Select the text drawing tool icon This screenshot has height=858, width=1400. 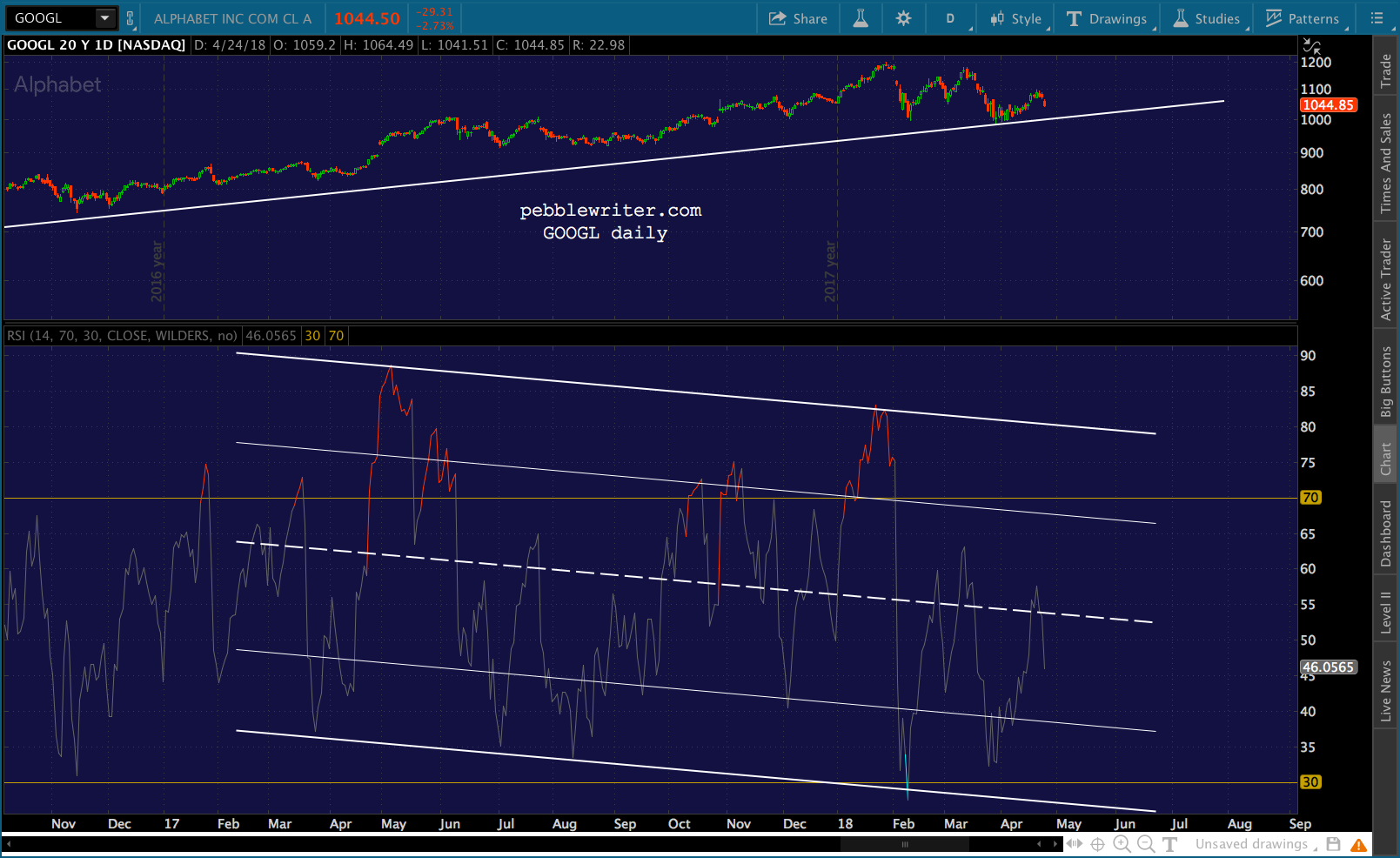pos(1170,844)
